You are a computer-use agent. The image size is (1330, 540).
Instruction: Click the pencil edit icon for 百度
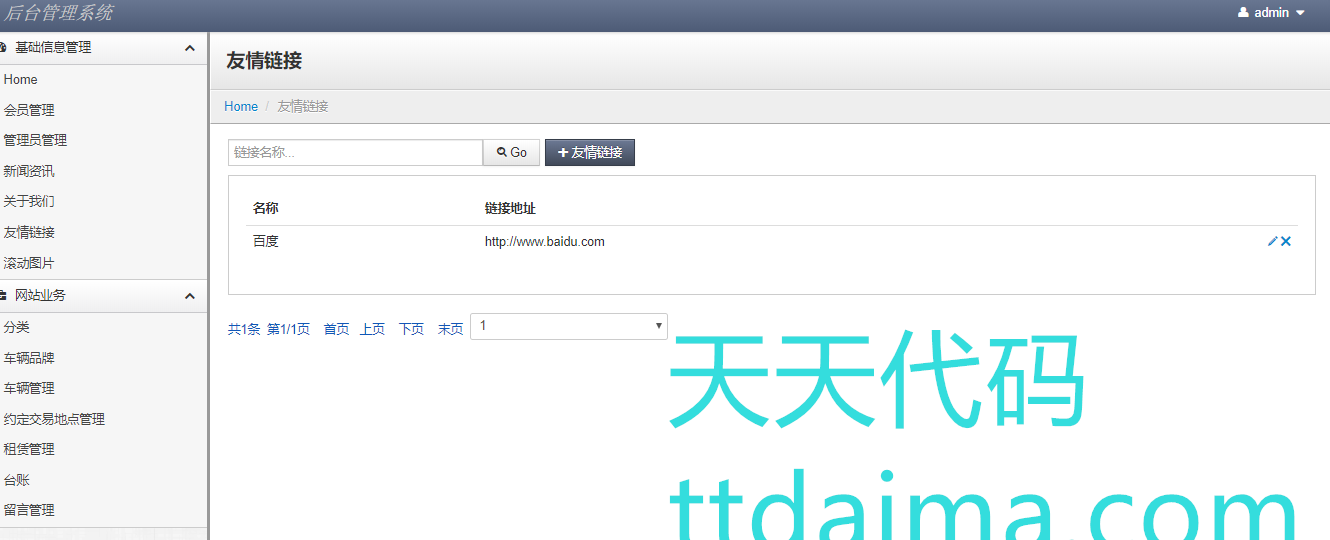click(1272, 241)
